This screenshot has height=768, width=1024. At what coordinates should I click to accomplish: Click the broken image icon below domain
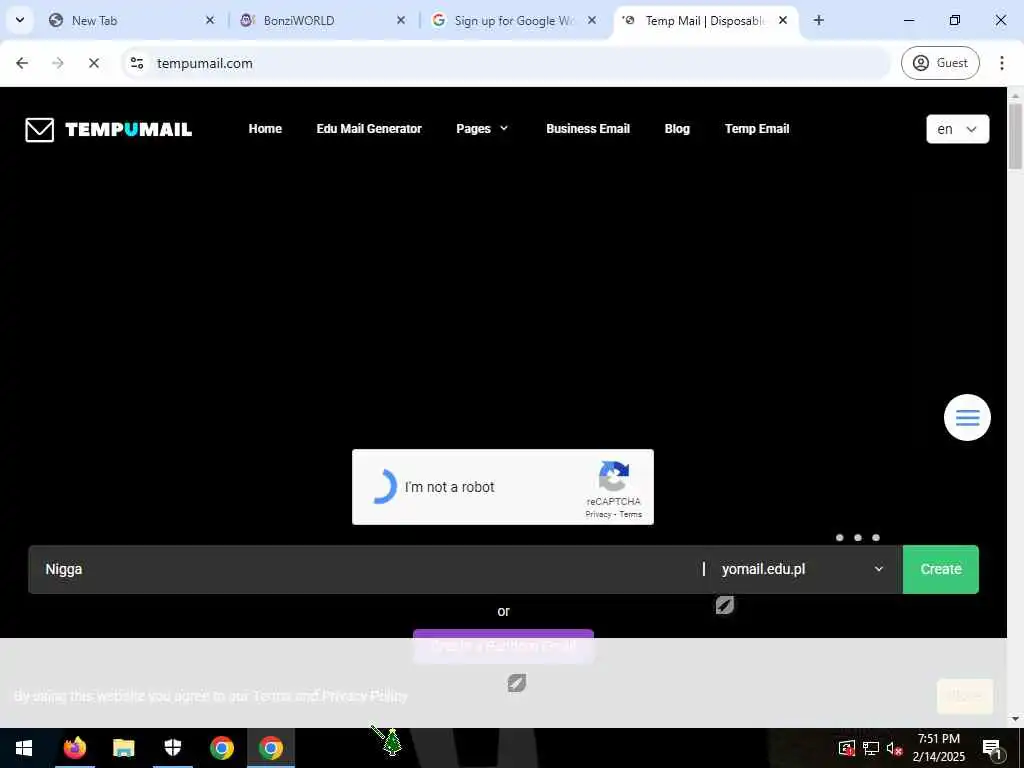(x=724, y=605)
